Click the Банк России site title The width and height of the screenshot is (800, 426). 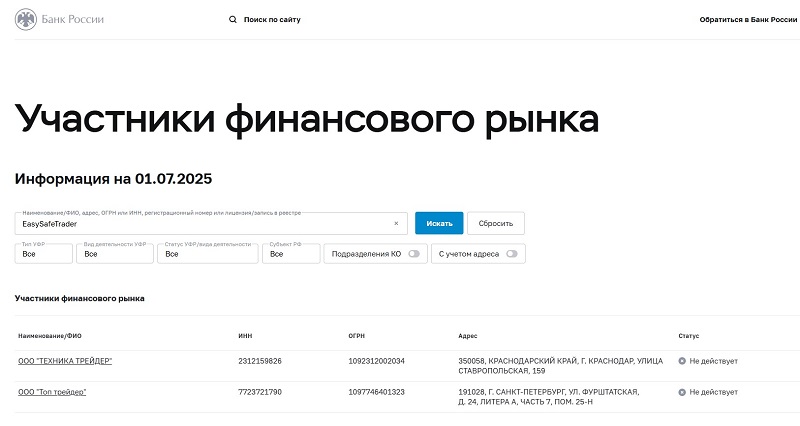(72, 19)
